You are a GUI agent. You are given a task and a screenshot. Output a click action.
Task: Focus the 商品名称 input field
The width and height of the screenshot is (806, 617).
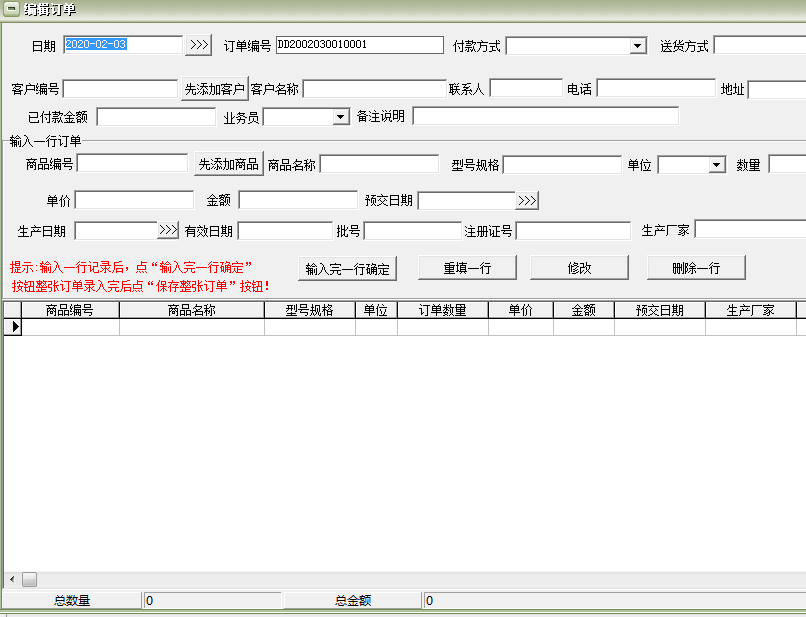click(379, 164)
